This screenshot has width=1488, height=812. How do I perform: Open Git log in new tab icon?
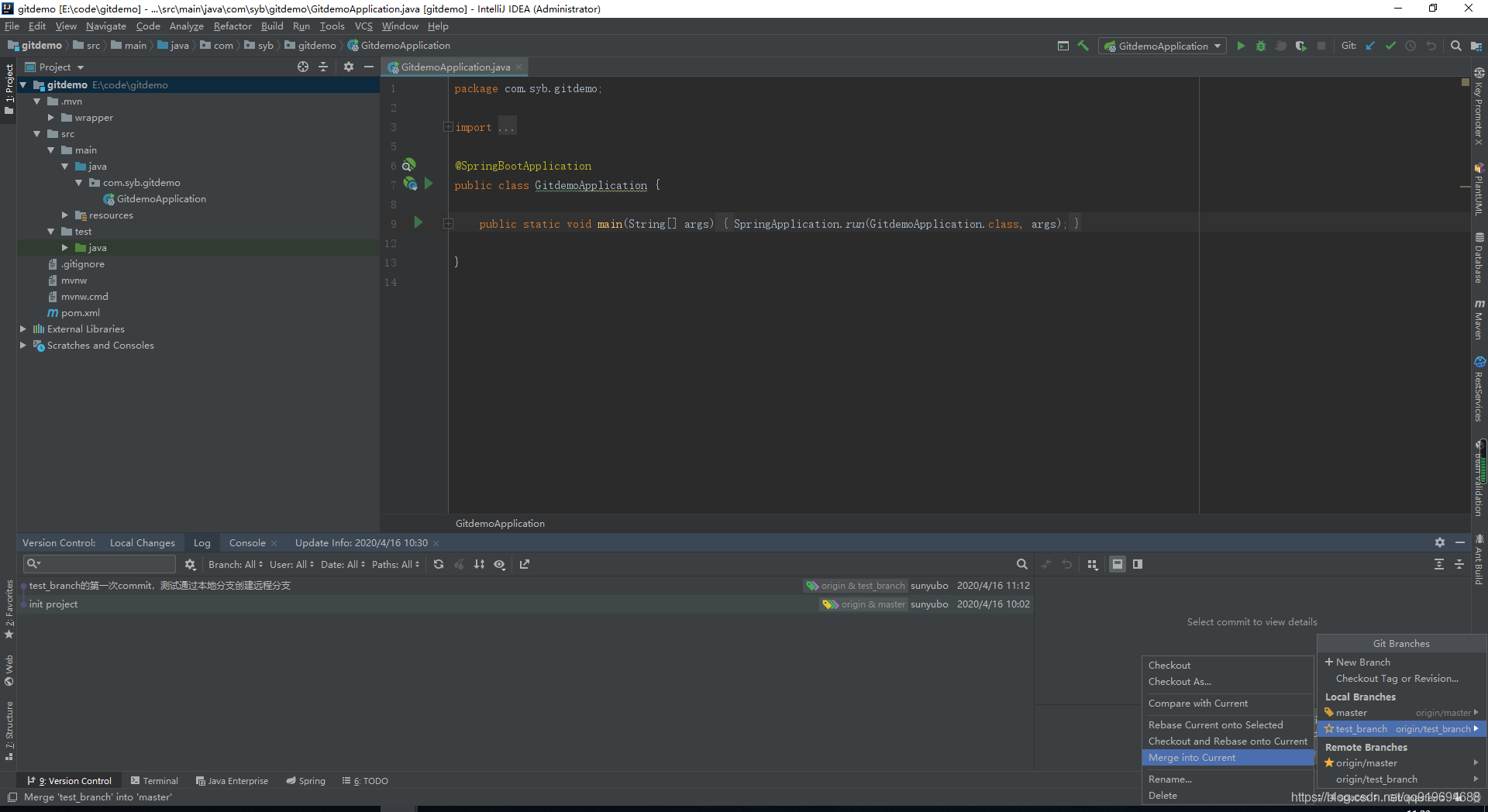point(525,564)
